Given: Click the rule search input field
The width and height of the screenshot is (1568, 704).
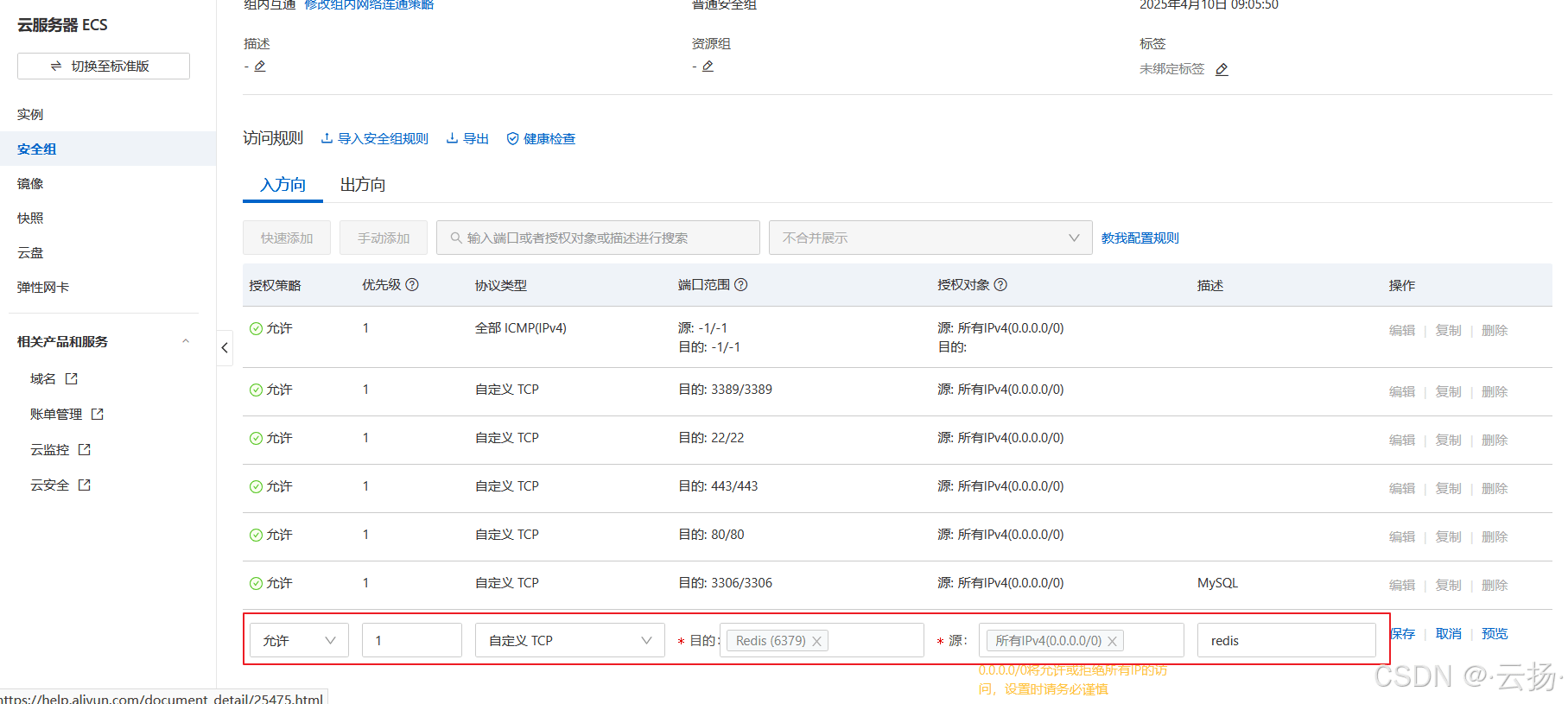Looking at the screenshot, I should tap(598, 238).
